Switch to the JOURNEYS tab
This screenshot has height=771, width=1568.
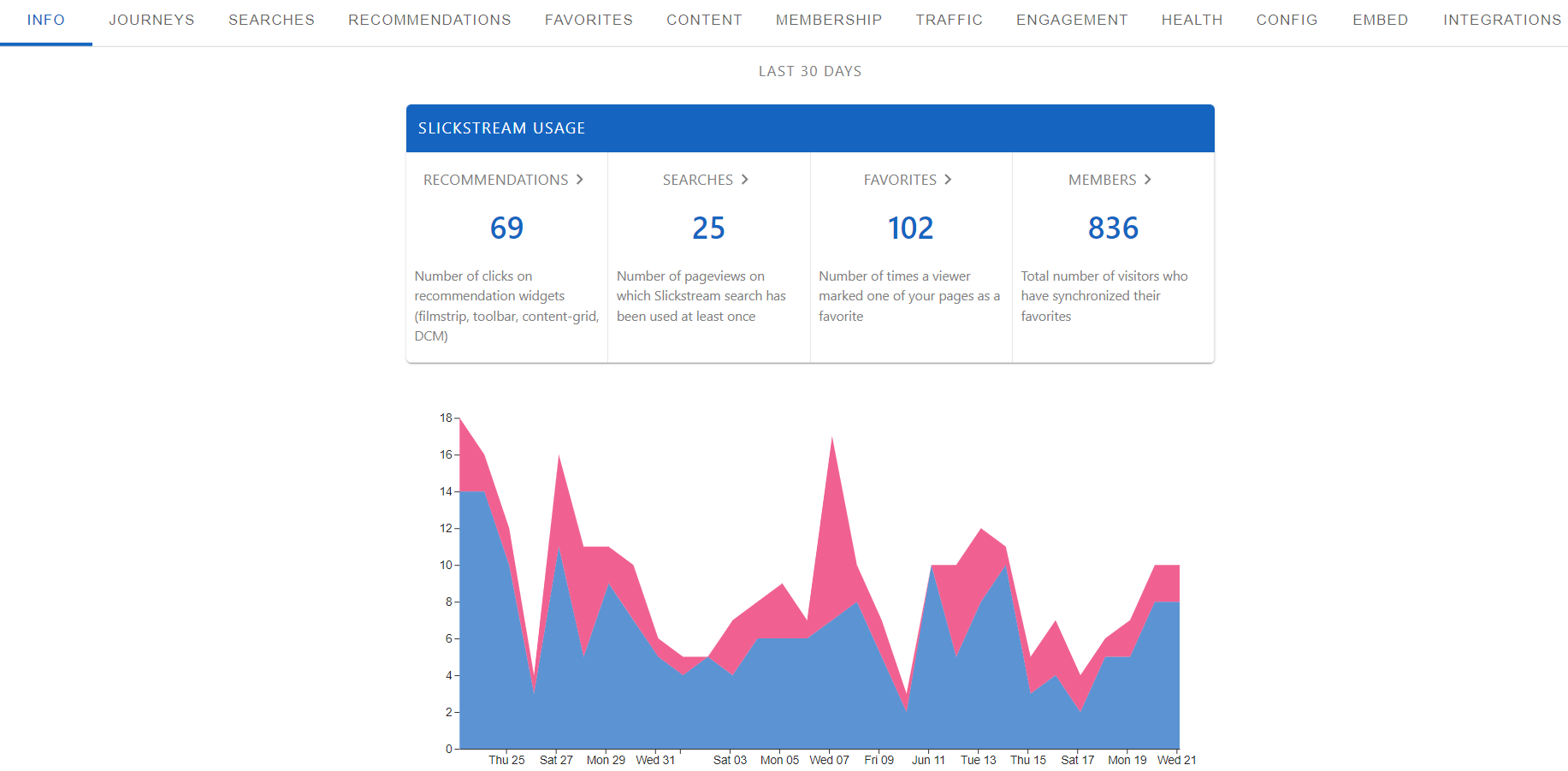click(151, 20)
